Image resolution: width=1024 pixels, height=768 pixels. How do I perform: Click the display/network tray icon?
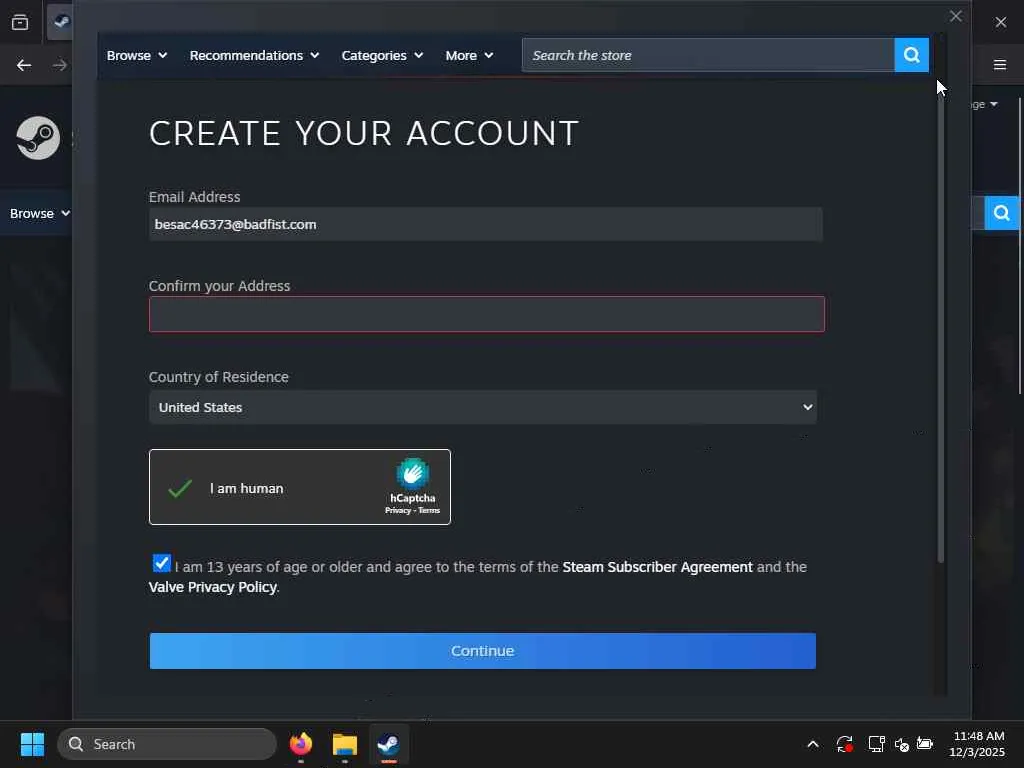876,744
